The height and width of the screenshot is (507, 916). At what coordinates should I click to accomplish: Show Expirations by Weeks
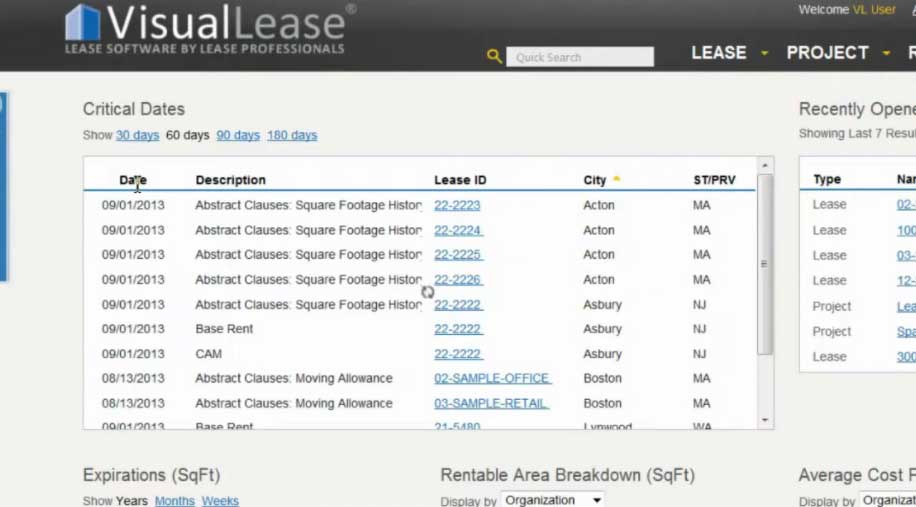point(220,501)
